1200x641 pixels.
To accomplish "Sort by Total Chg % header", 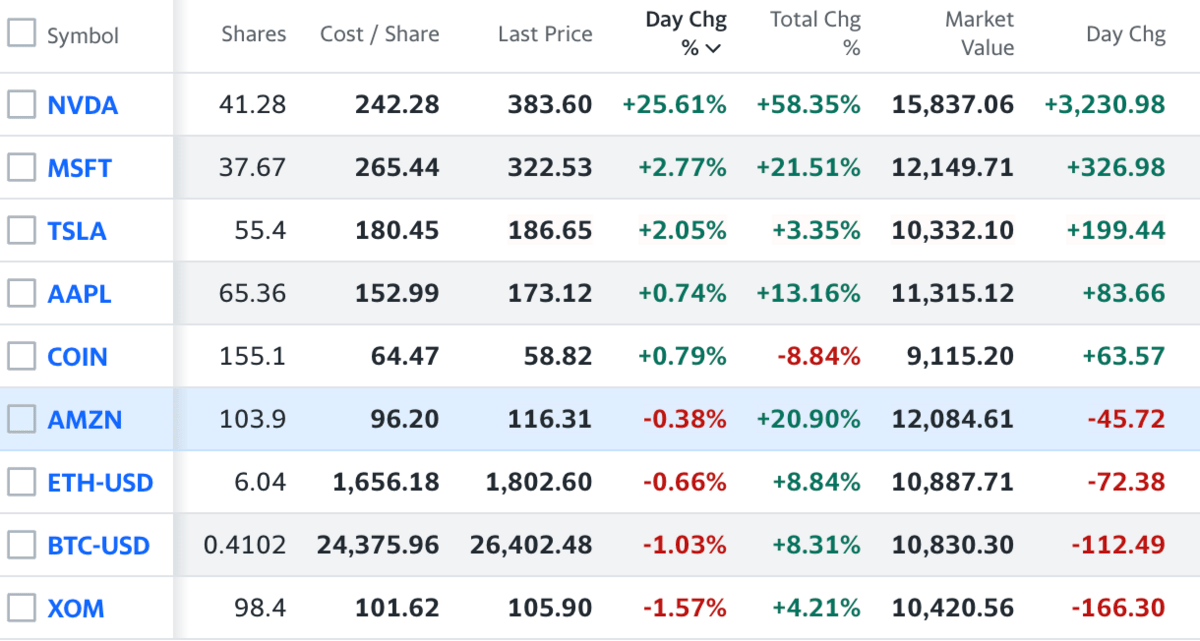I will click(x=815, y=33).
